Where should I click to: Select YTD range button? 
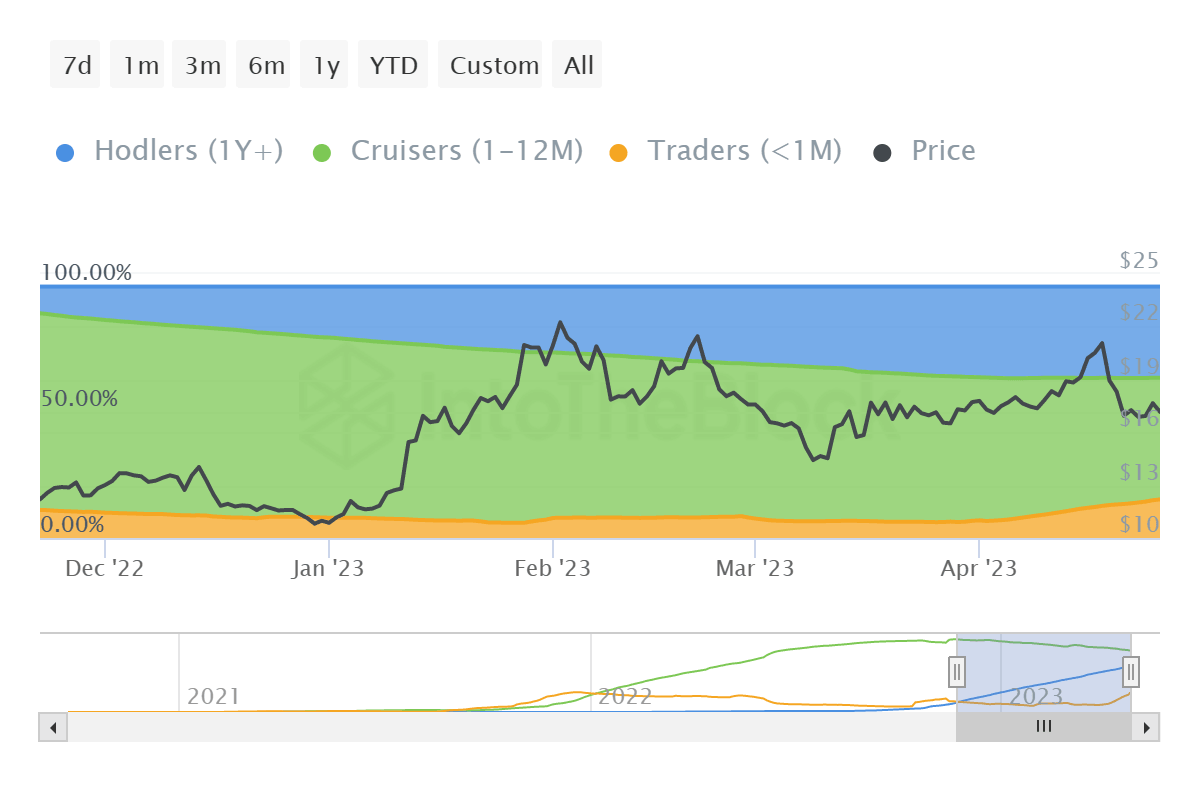click(x=393, y=65)
